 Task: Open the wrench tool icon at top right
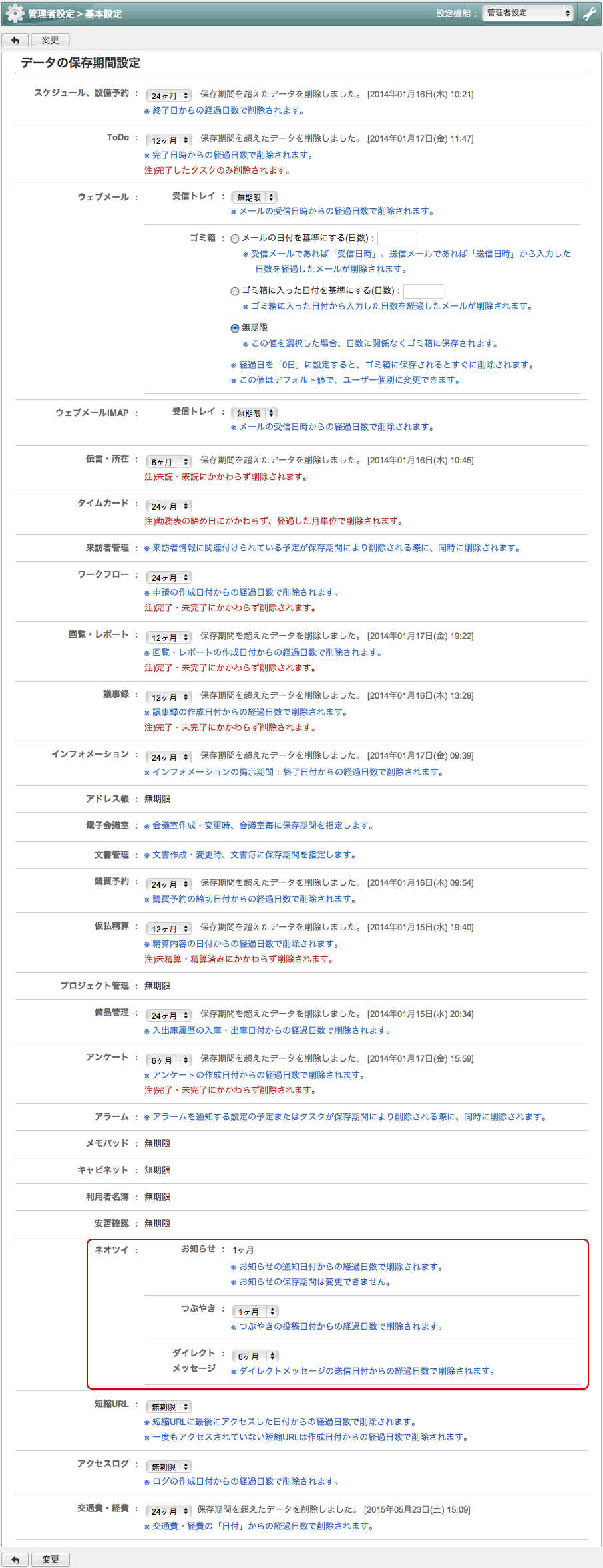[x=589, y=13]
